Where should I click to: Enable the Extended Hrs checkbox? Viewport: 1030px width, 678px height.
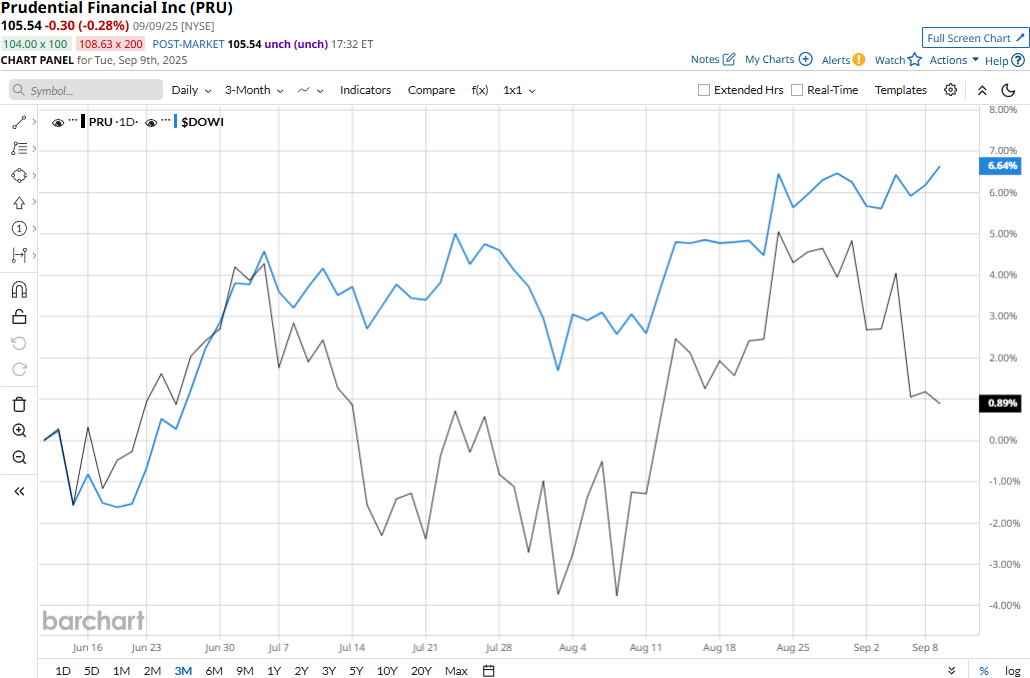[x=704, y=90]
